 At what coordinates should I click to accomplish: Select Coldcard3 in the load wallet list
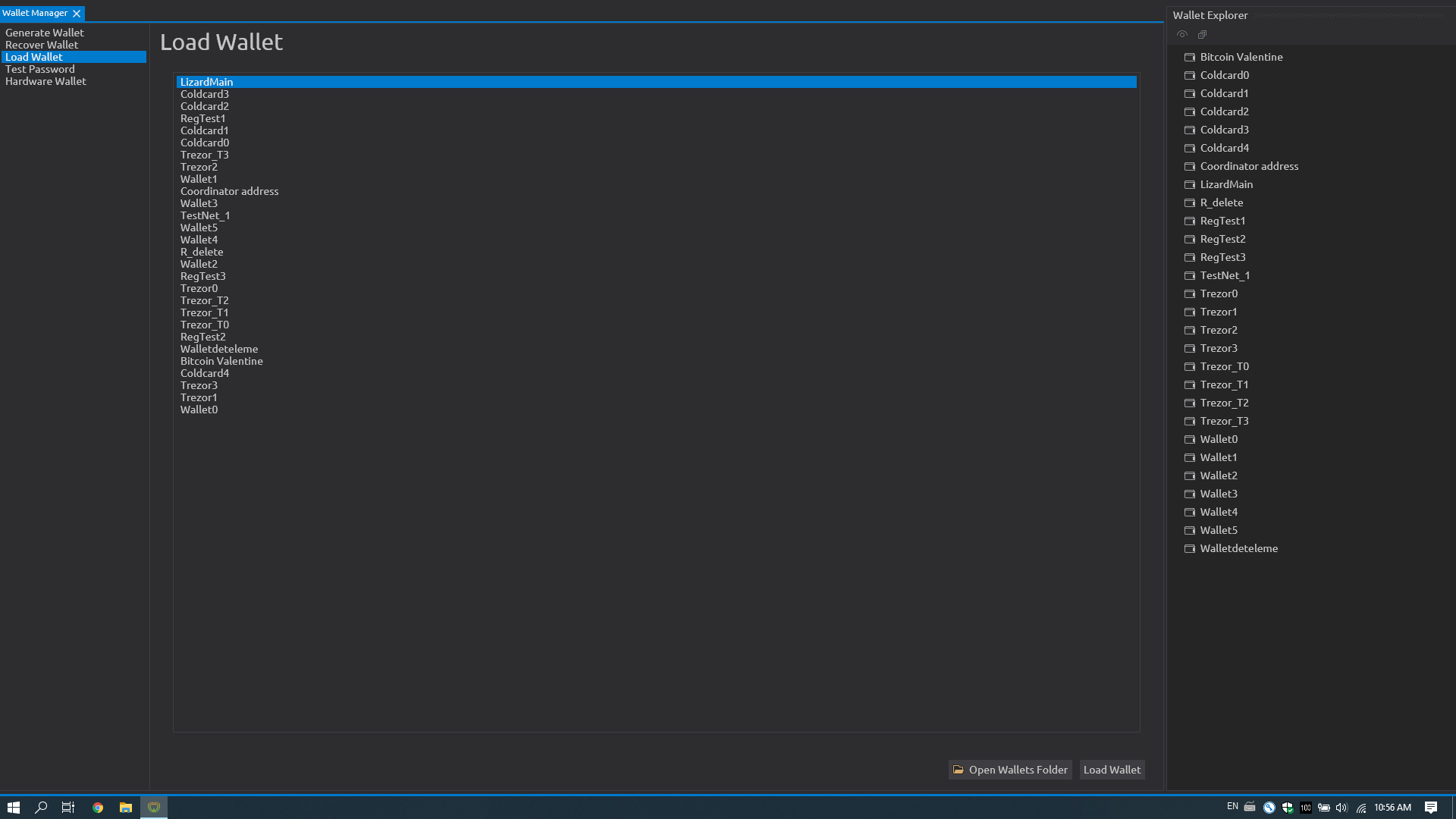(x=205, y=94)
